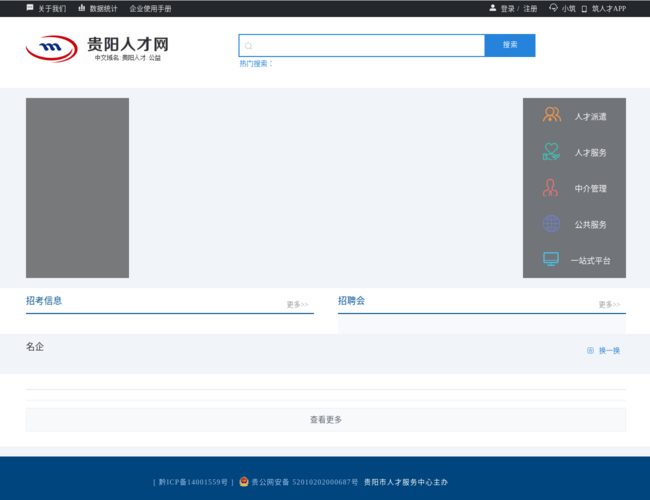Open 中介管理 menu item

pos(590,189)
